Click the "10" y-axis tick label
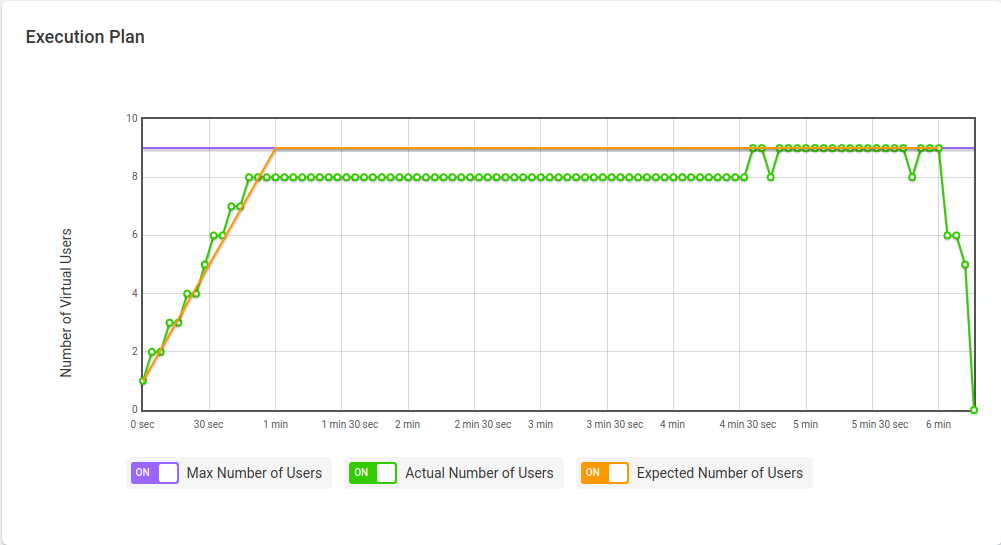Screen dimensions: 1001x545 (132, 119)
